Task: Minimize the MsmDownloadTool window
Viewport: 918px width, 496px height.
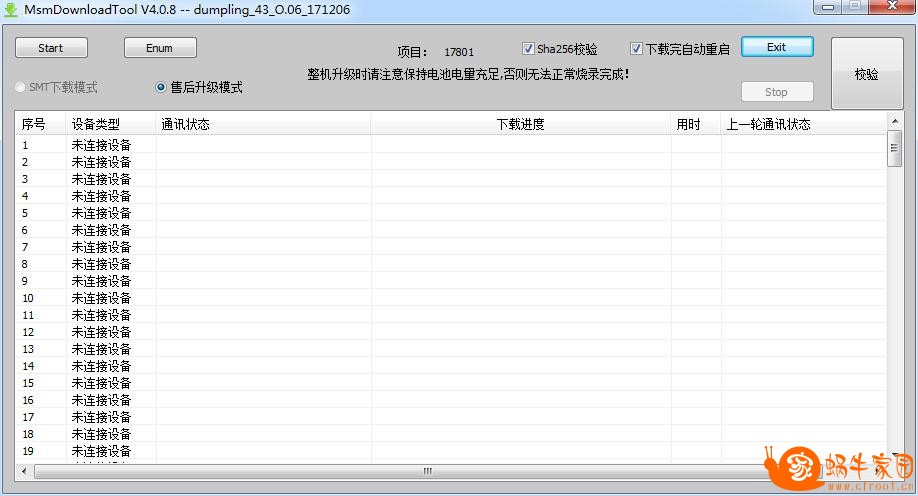Action: [x=828, y=6]
